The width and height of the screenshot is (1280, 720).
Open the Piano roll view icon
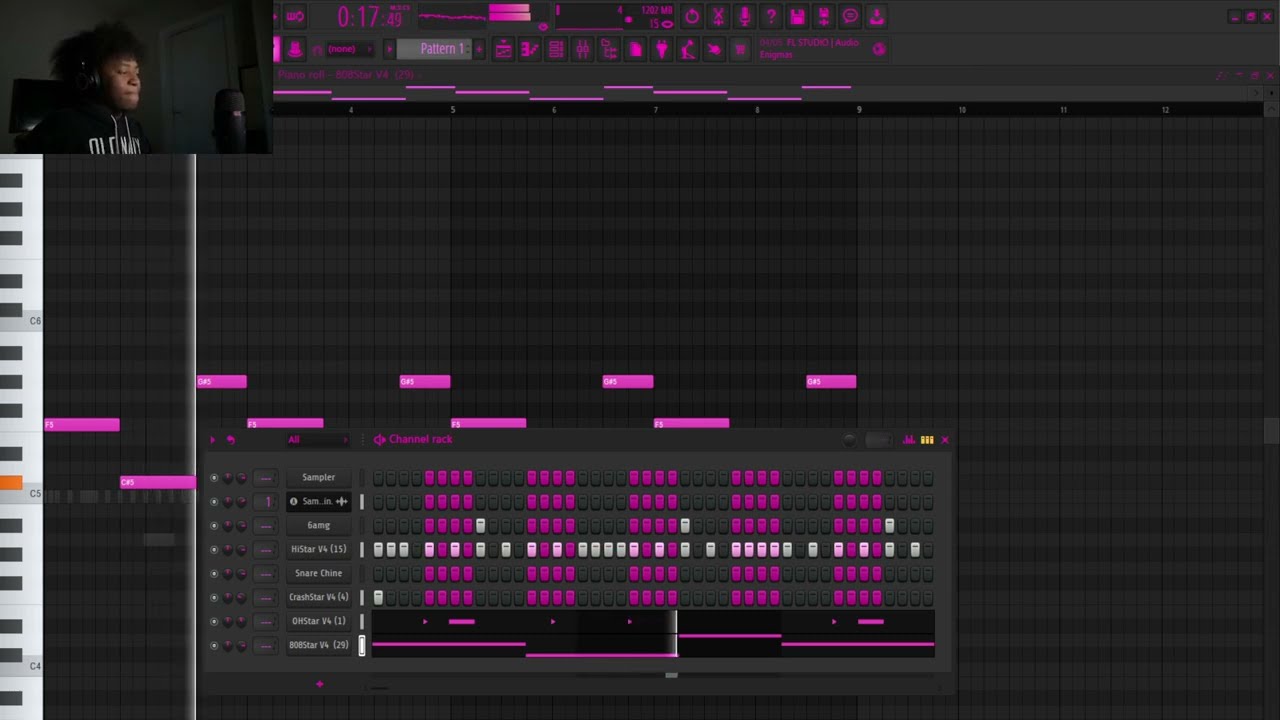529,49
